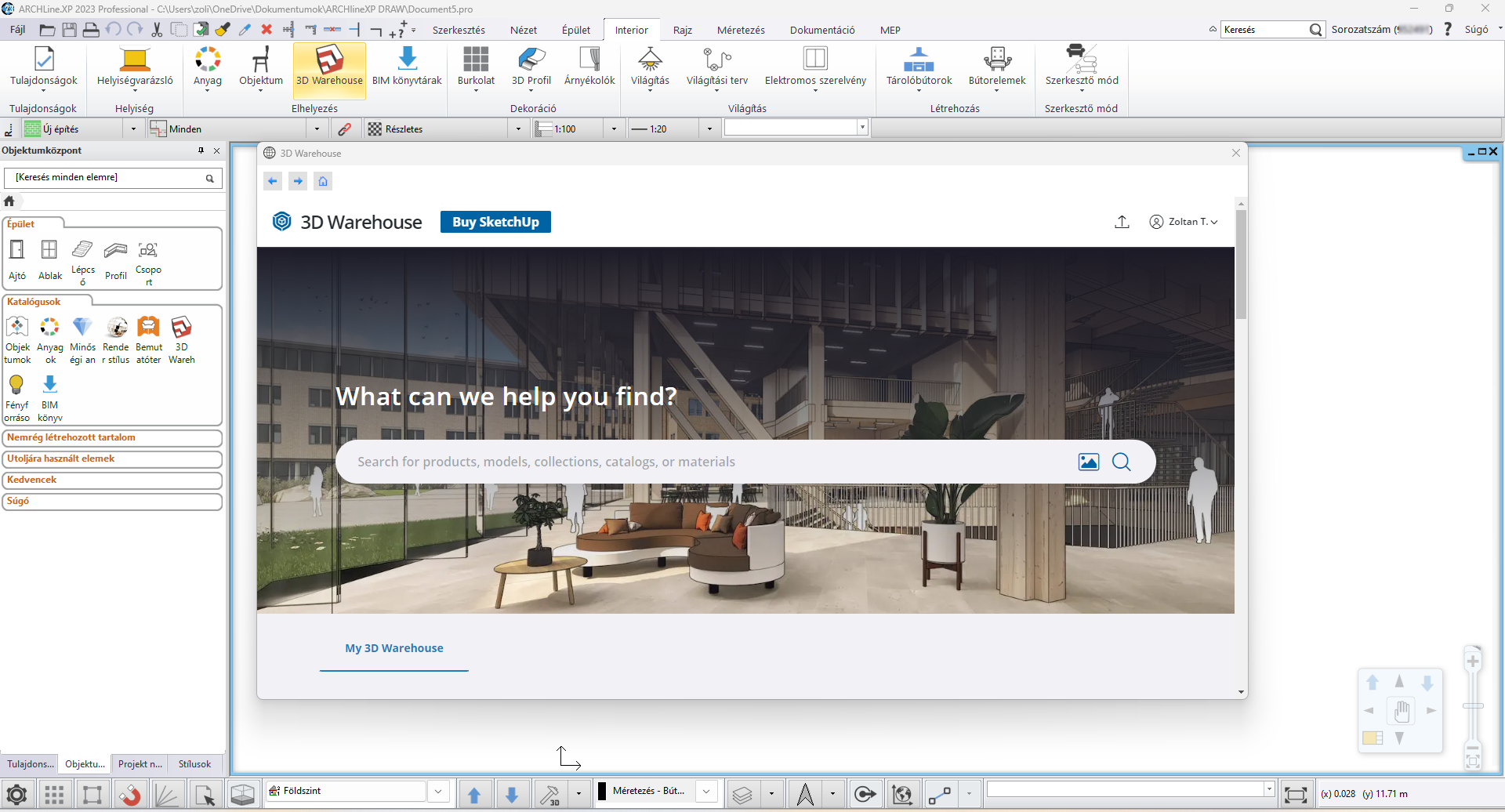Toggle the red link chain icon

pos(344,129)
